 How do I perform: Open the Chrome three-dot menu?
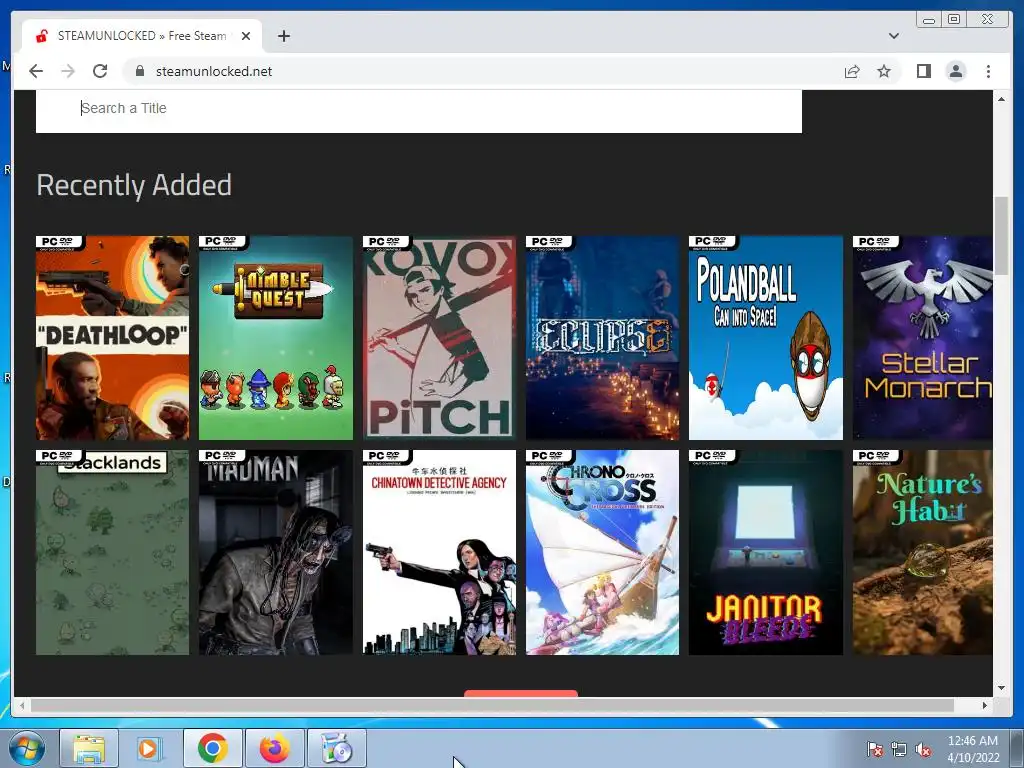point(988,71)
